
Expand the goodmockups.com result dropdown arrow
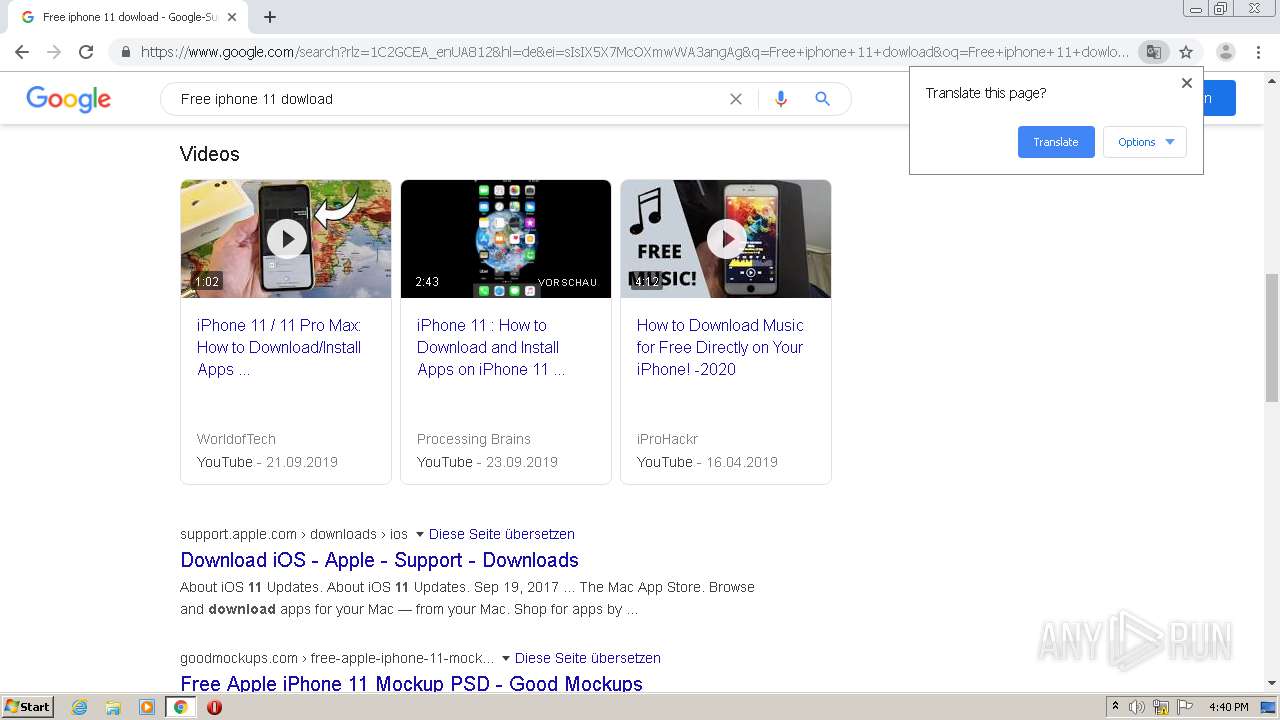click(505, 658)
